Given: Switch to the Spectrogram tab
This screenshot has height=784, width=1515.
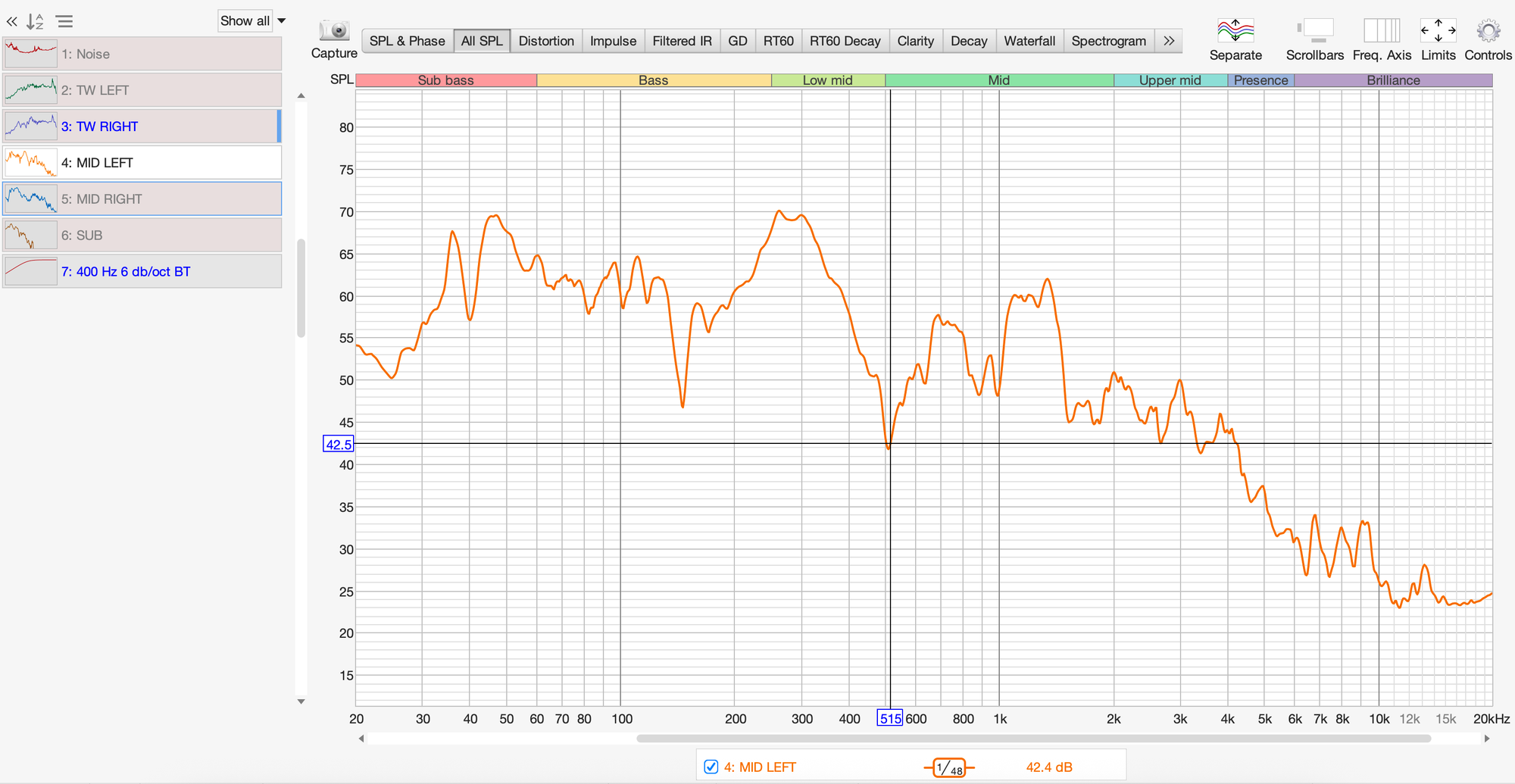Looking at the screenshot, I should point(1108,41).
